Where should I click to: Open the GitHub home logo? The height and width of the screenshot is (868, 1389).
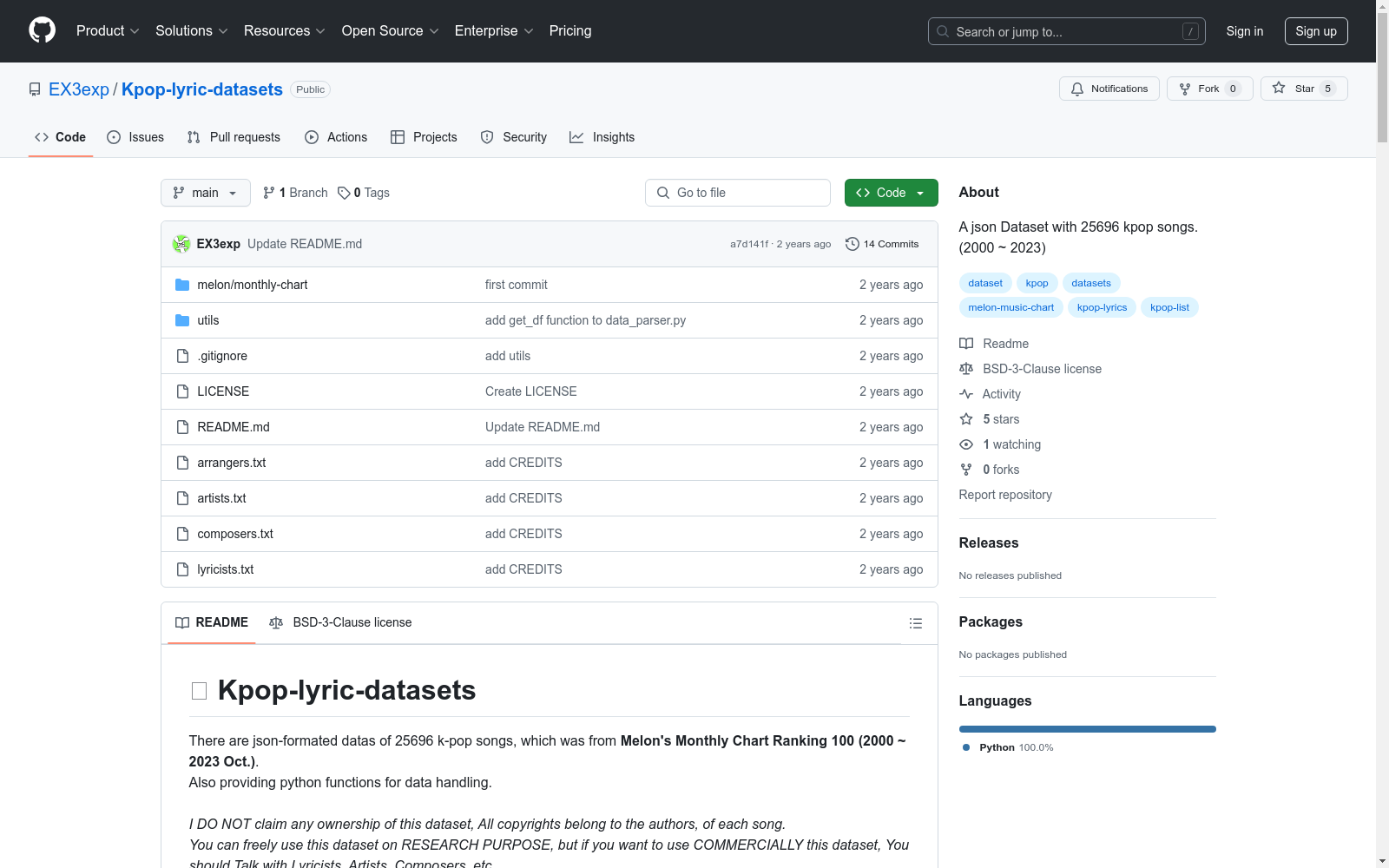click(x=42, y=30)
